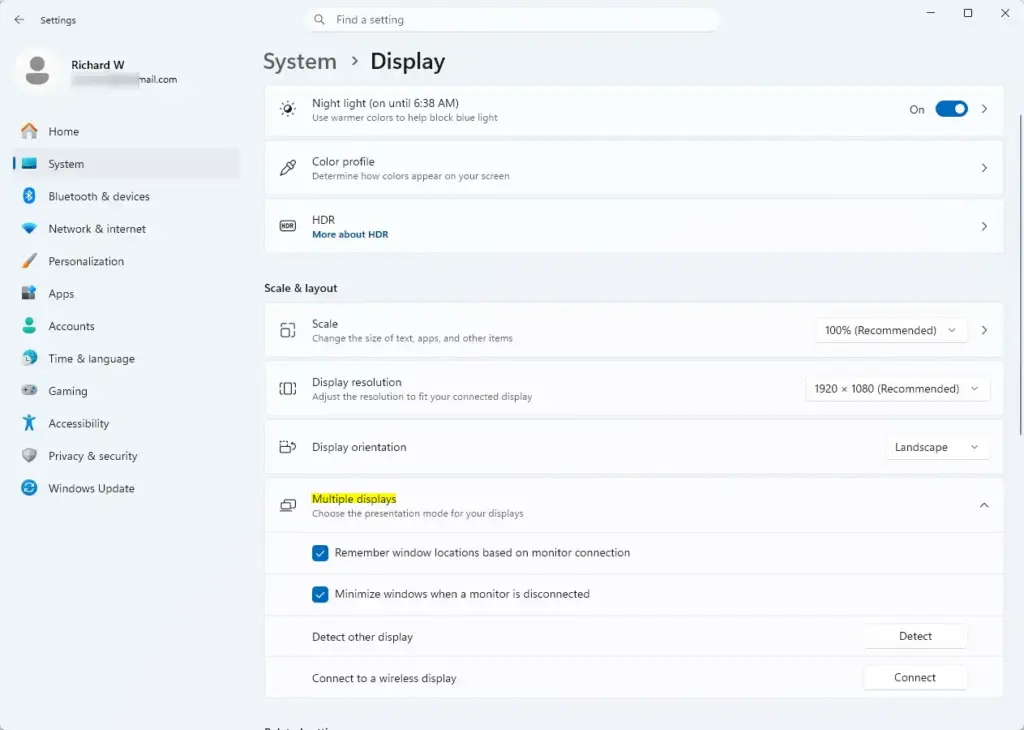This screenshot has height=730, width=1024.
Task: Click the Personalization brush icon
Action: tap(29, 261)
